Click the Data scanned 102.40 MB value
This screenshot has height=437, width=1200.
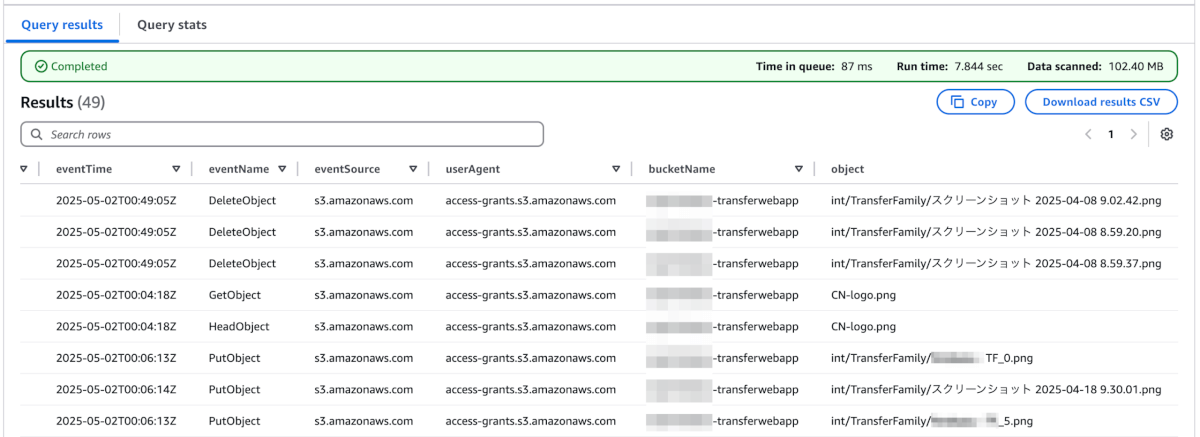click(x=1135, y=66)
